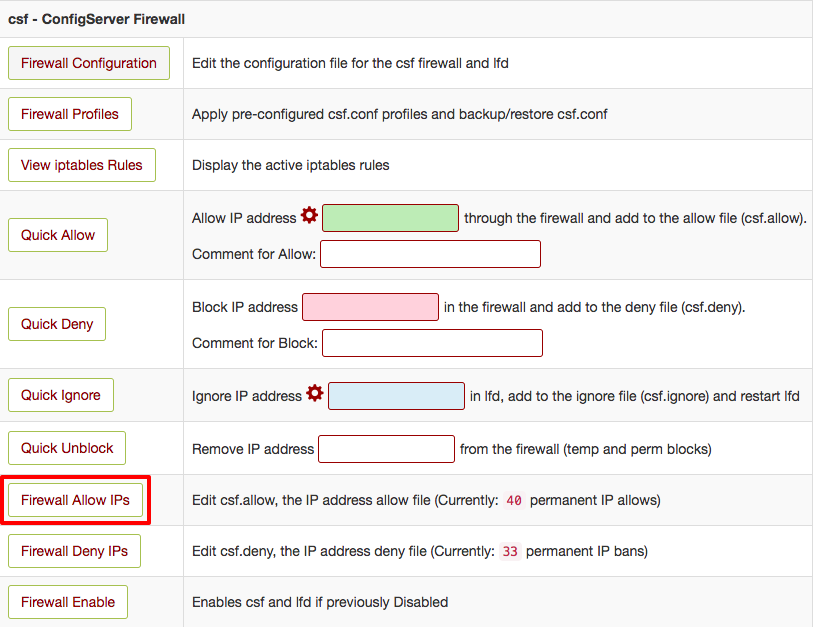Click the Quick Unblock button
813x627 pixels.
68,448
